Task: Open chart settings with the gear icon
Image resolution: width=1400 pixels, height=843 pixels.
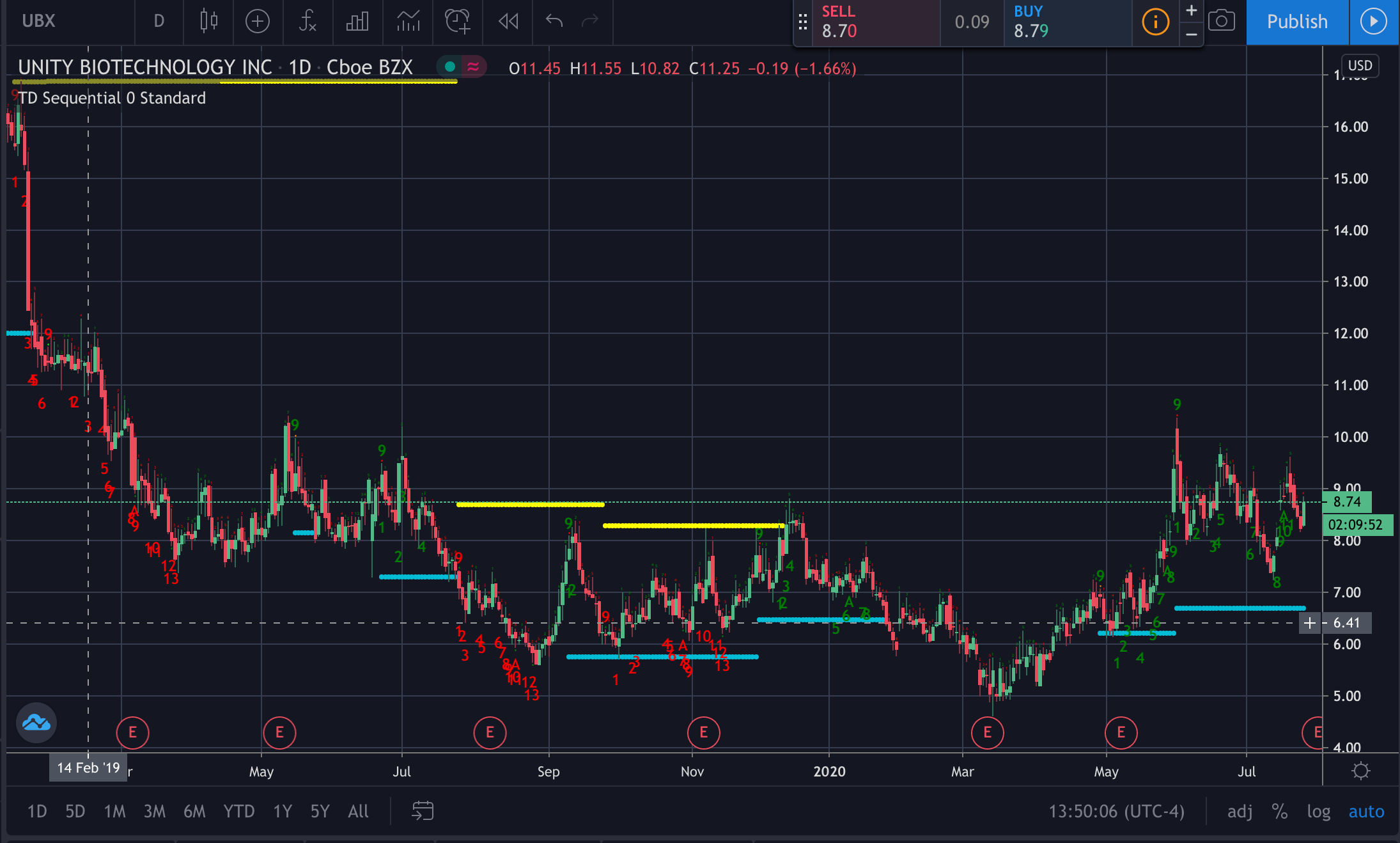Action: 1361,771
